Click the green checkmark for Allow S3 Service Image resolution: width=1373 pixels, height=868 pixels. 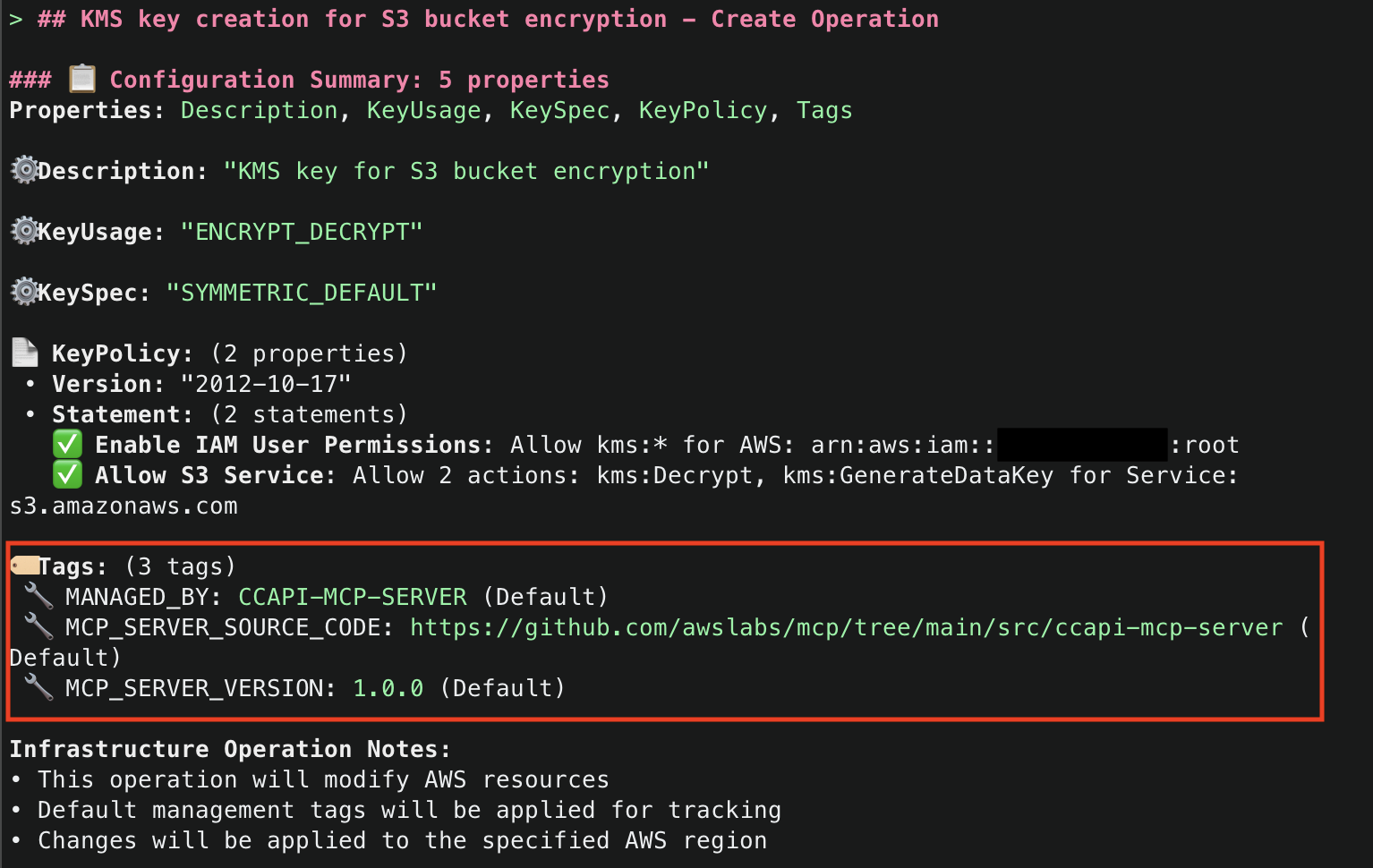[67, 474]
